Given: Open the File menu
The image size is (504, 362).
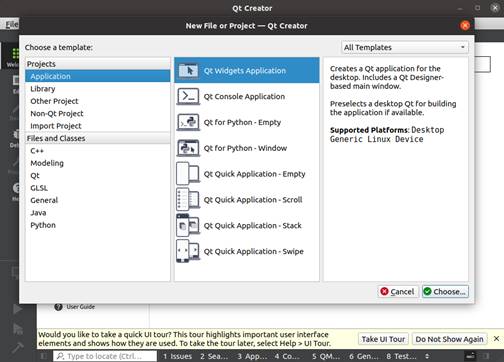Looking at the screenshot, I should 12,24.
